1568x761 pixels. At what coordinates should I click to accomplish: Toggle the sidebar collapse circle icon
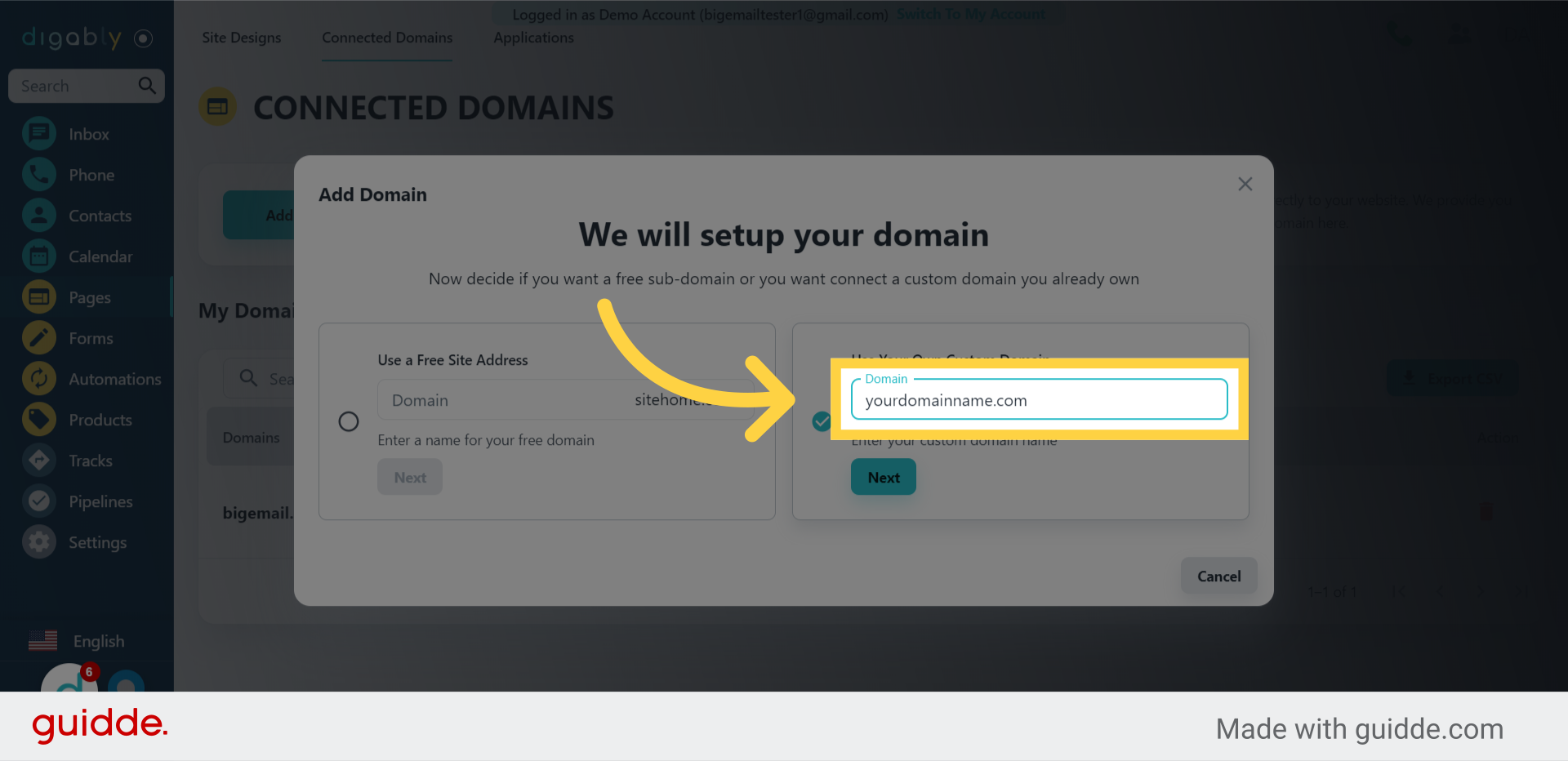143,38
